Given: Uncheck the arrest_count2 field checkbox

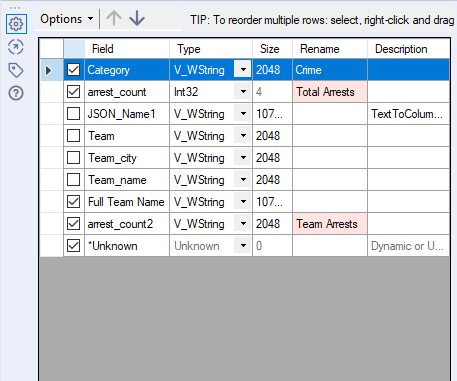Looking at the screenshot, I should pyautogui.click(x=73, y=224).
